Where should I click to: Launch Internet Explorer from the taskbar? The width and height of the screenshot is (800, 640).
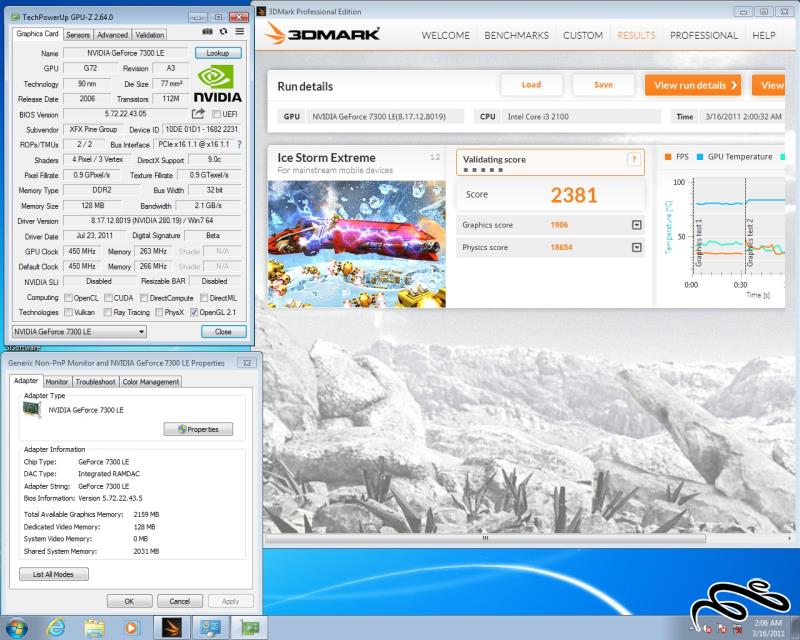(x=56, y=627)
